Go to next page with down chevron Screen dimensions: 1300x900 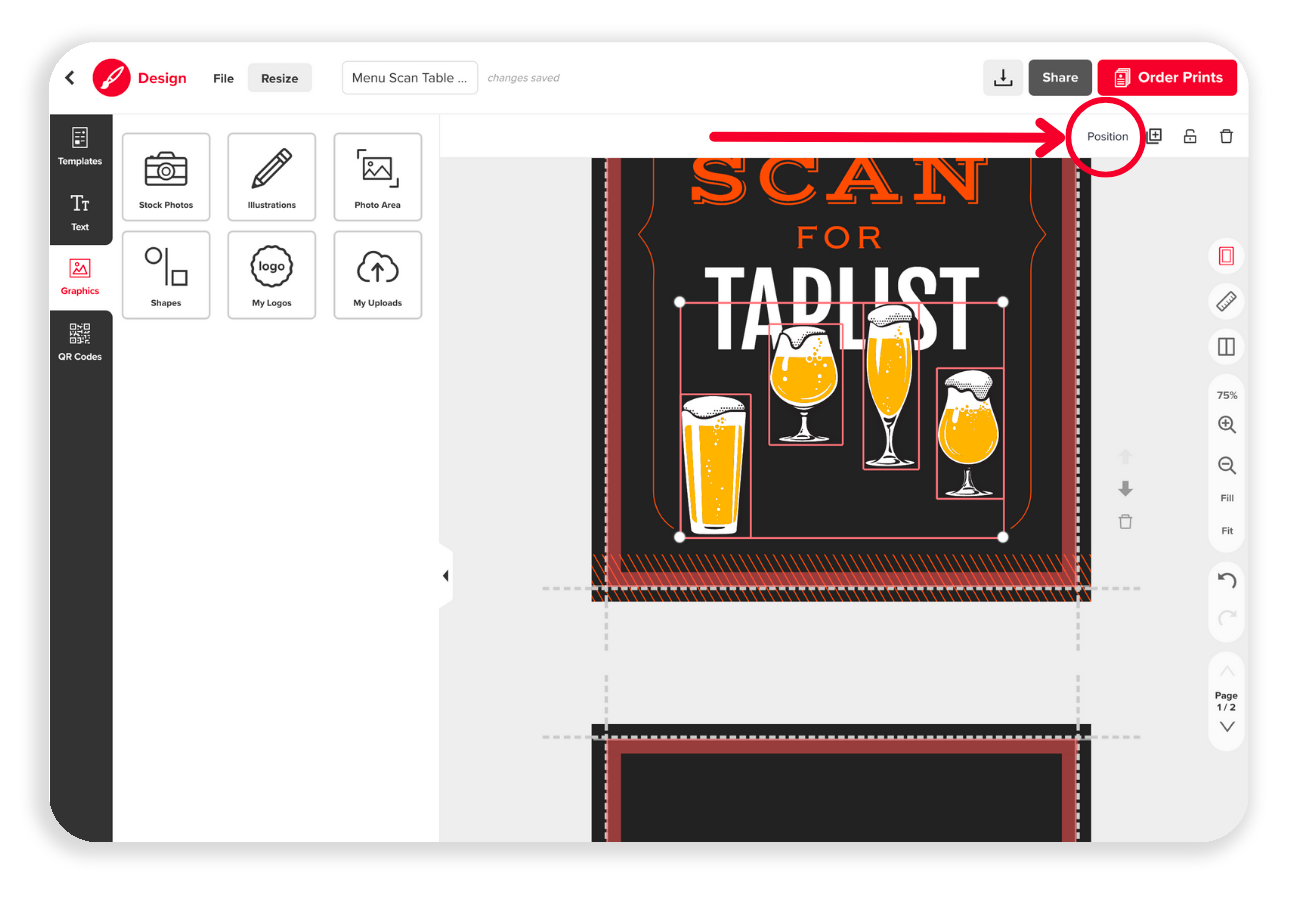1227,727
